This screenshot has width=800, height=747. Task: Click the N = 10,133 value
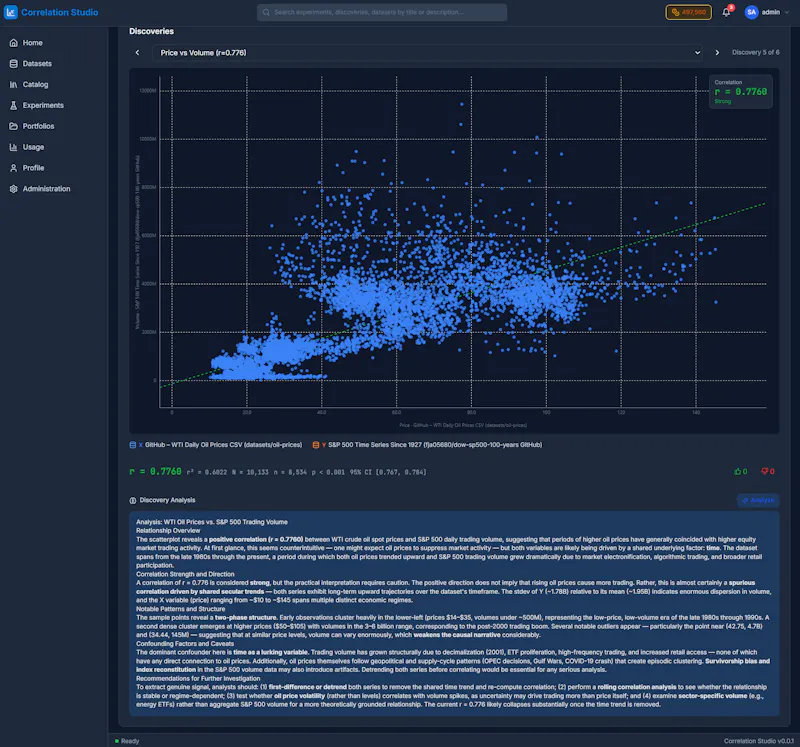[250, 472]
